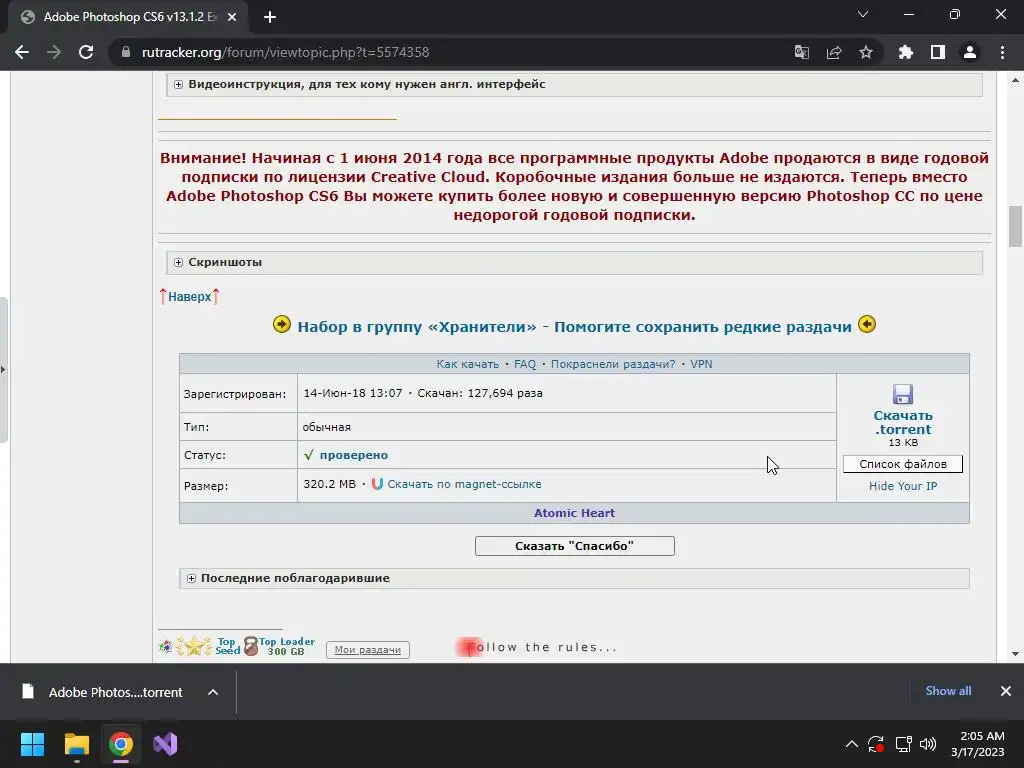Go back to the previous page
Viewport: 1024px width, 768px height.
coord(22,52)
